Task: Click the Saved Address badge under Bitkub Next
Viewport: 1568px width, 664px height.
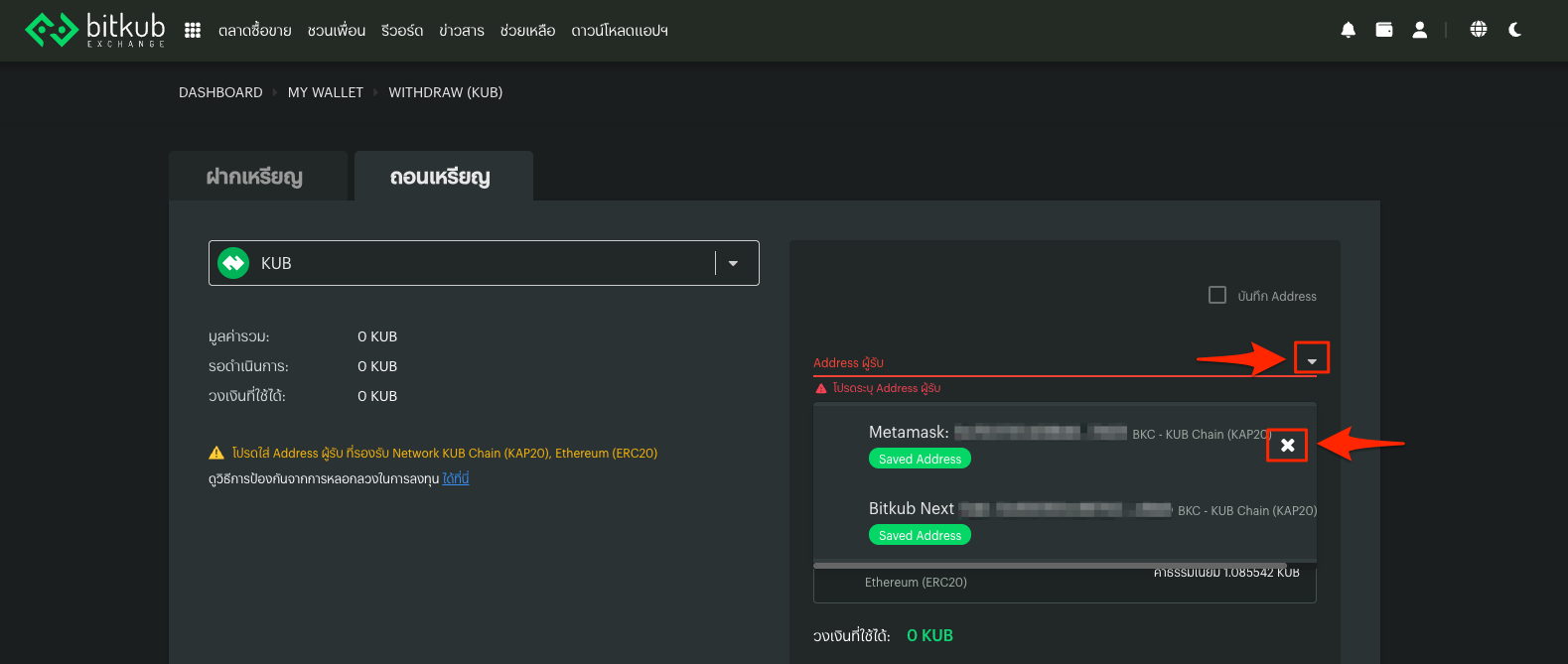Action: pyautogui.click(x=920, y=535)
